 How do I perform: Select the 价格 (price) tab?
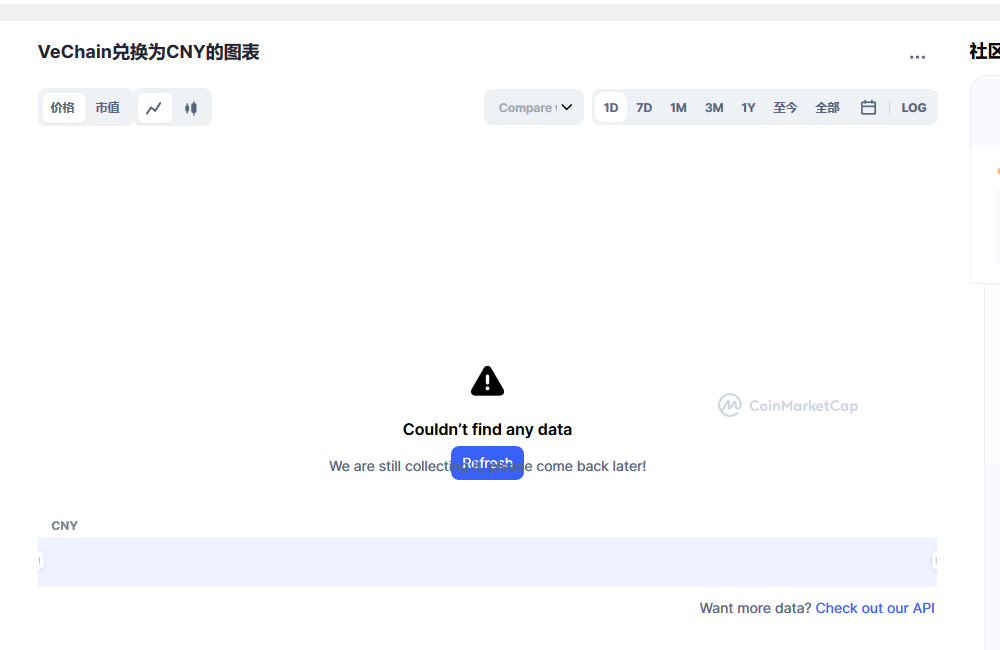63,107
